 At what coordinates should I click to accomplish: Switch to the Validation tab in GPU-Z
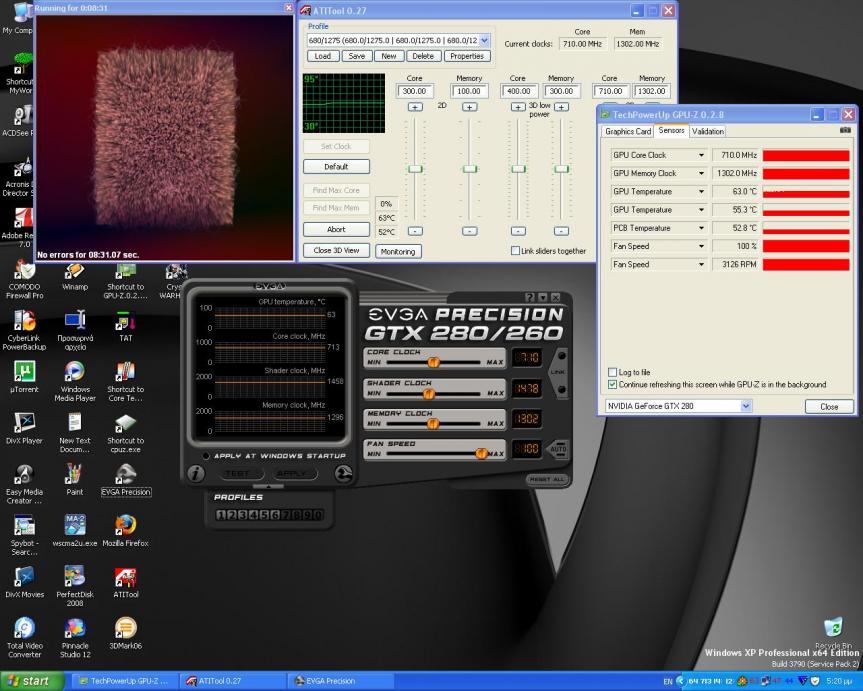(x=708, y=131)
